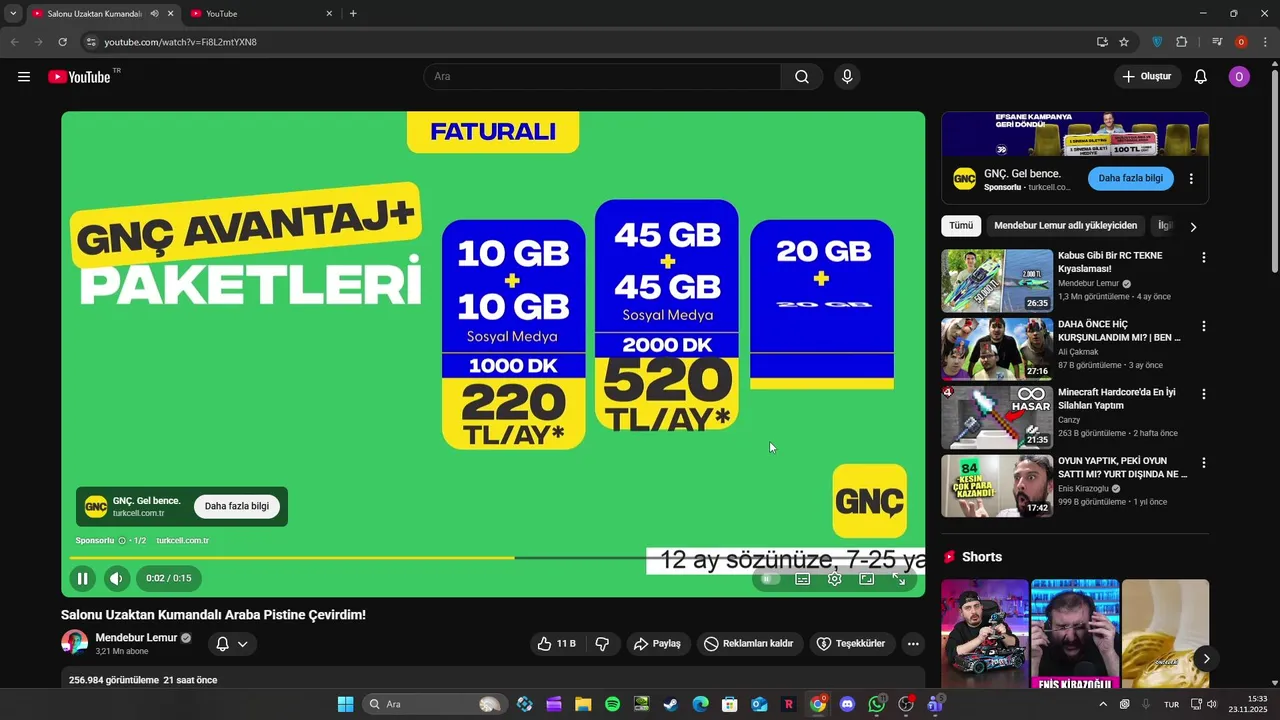This screenshot has height=720, width=1280.
Task: Switch to theater mode view
Action: click(x=867, y=579)
